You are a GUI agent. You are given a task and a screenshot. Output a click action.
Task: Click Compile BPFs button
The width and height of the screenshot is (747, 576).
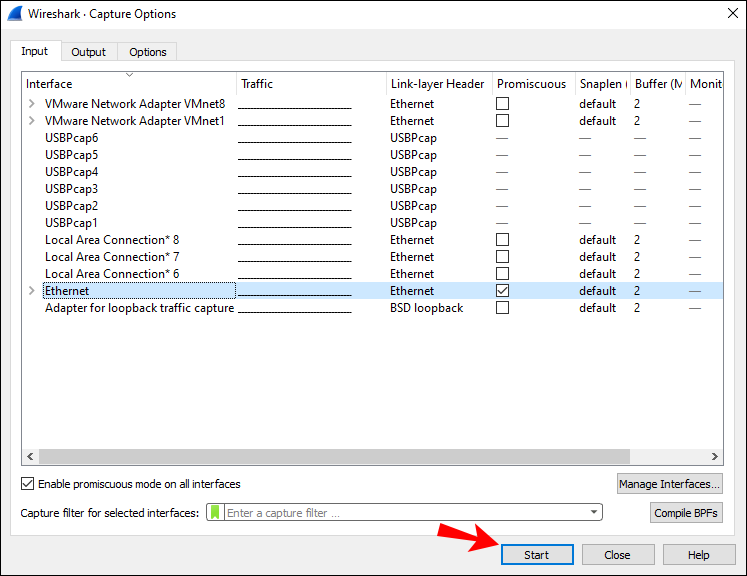coord(686,513)
